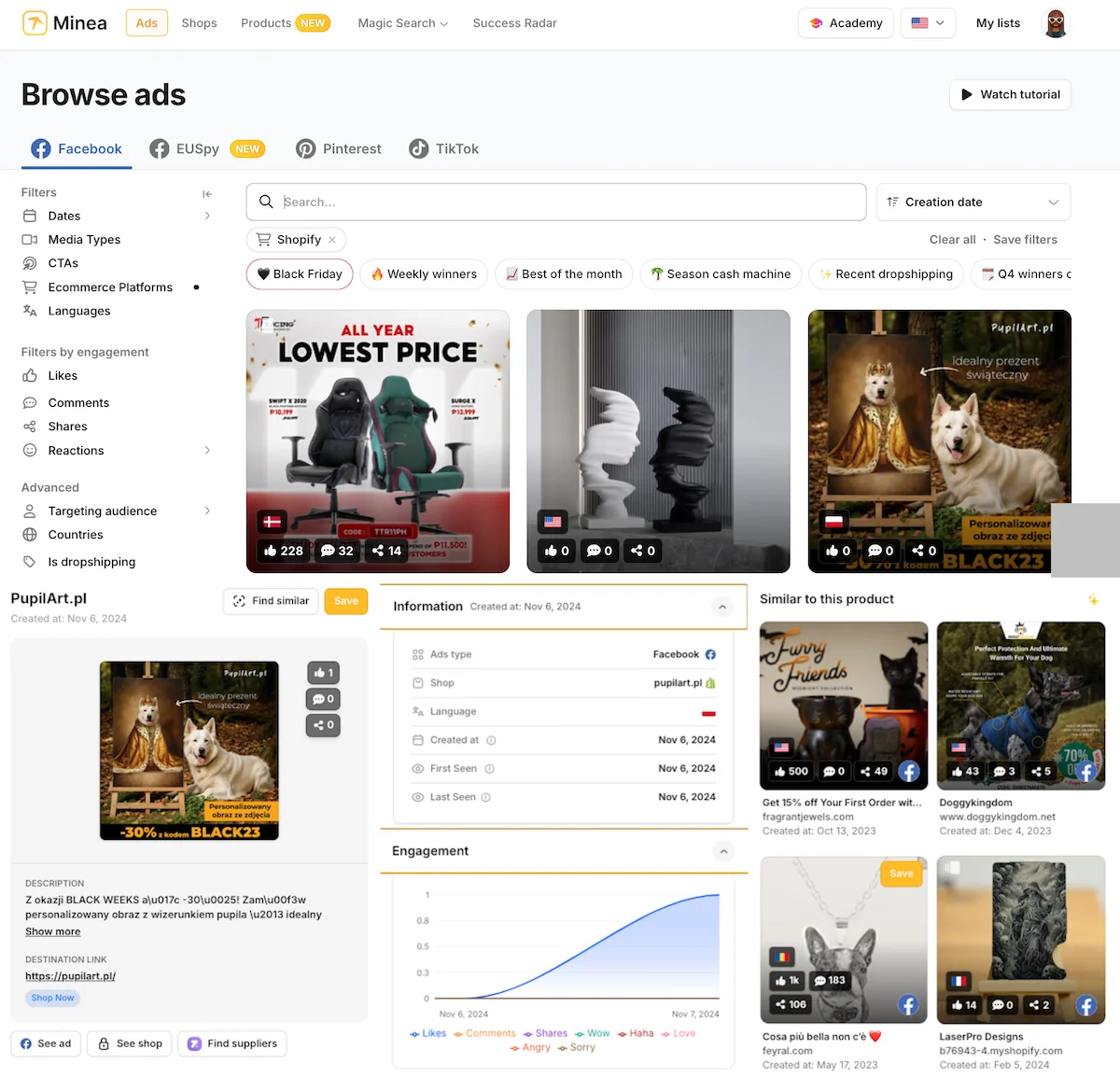Screen dimensions: 1120x1077
Task: Open the gaming chair ad thumbnail
Action: (378, 441)
